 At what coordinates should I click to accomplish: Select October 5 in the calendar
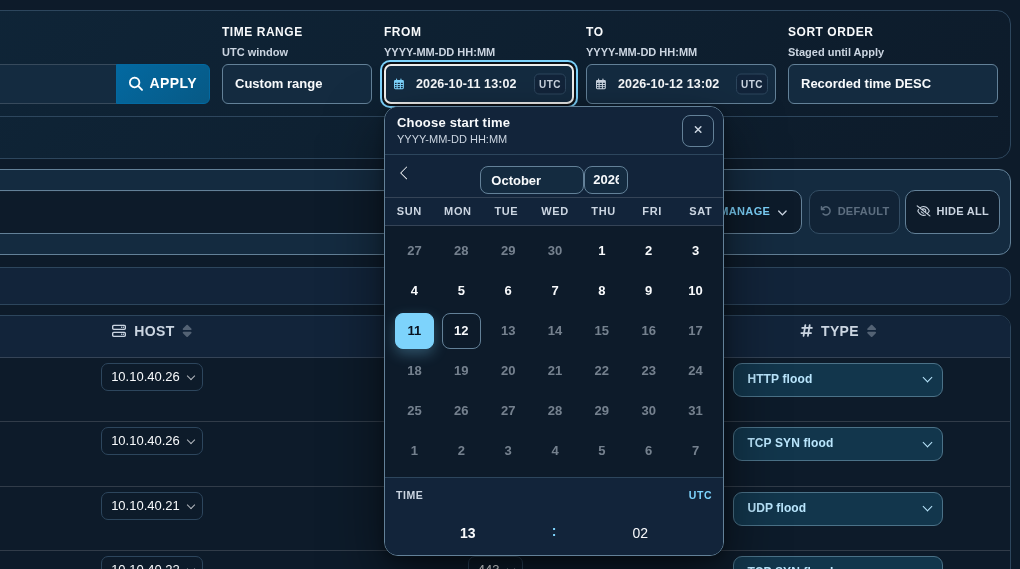tap(461, 291)
